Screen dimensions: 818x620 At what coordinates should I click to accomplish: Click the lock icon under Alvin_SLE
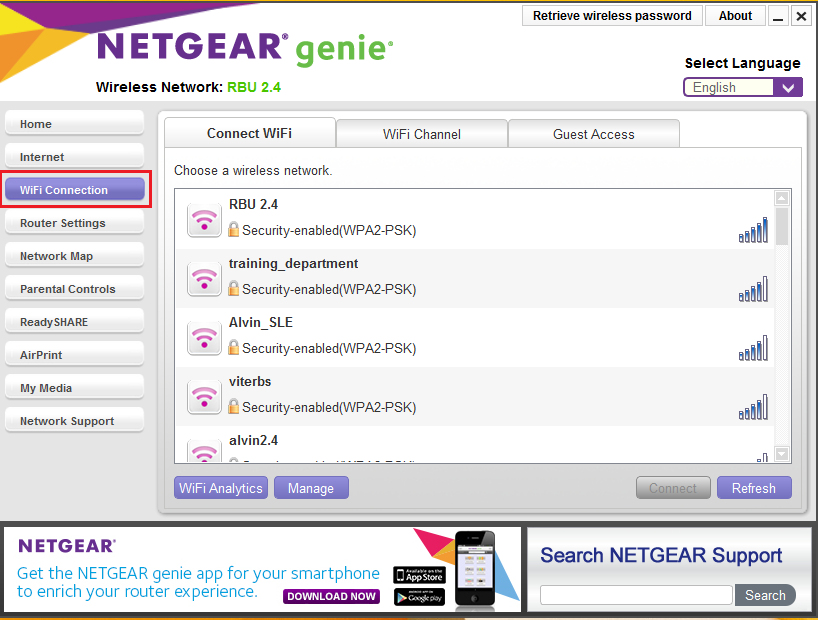234,347
